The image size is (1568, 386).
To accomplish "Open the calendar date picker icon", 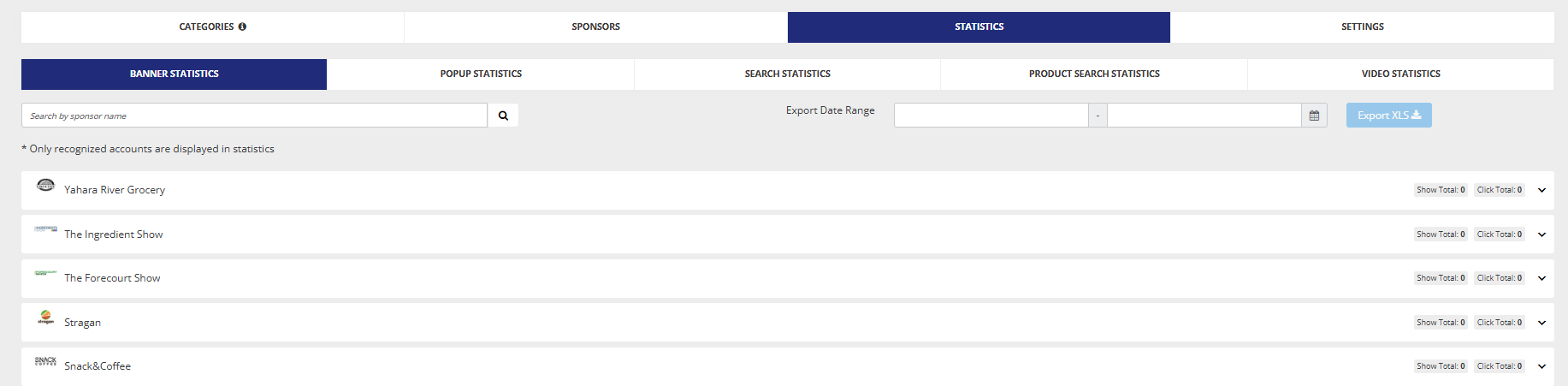I will [1314, 116].
